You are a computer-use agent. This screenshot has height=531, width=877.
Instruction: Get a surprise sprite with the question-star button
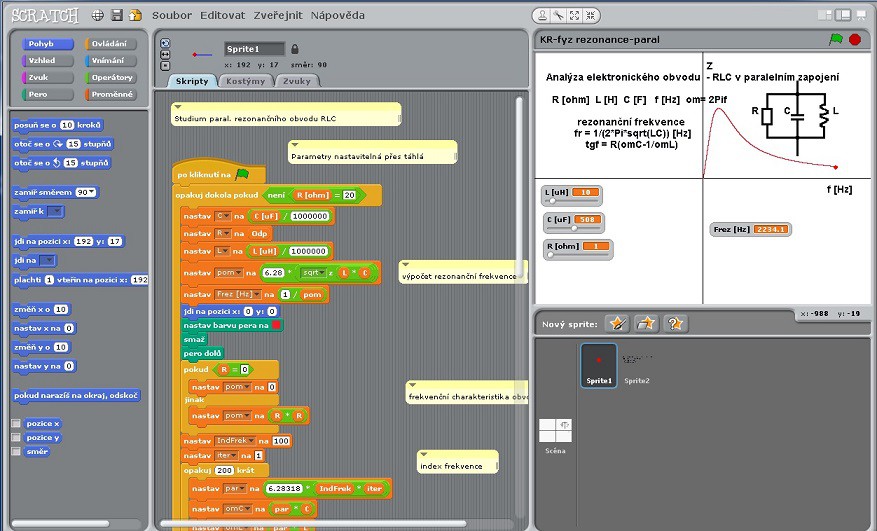pyautogui.click(x=676, y=323)
